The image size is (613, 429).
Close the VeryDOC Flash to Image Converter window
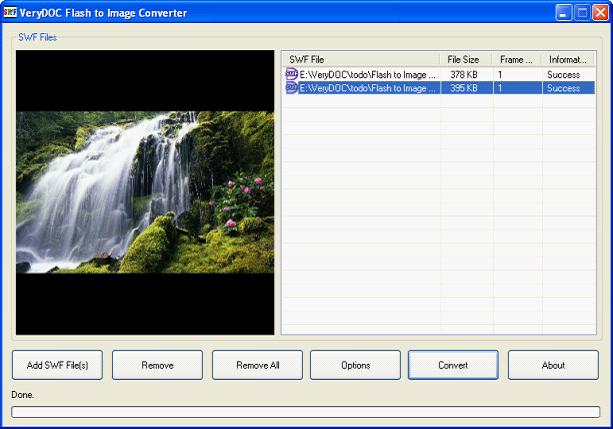click(x=600, y=13)
